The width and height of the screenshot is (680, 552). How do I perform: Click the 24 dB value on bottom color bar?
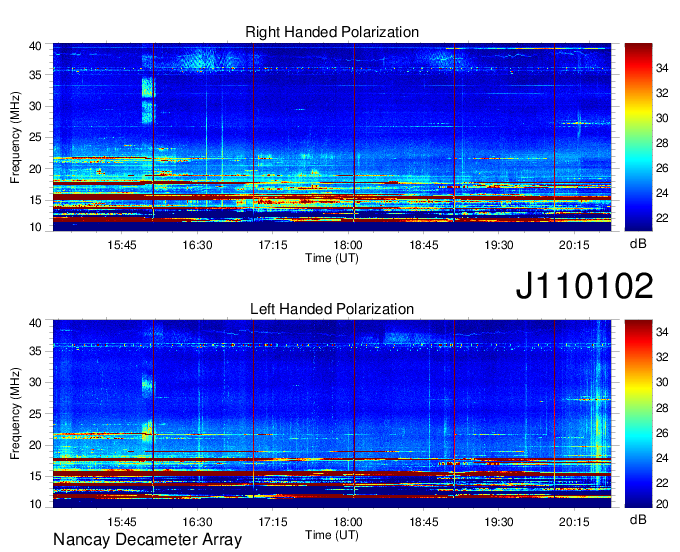coord(662,458)
